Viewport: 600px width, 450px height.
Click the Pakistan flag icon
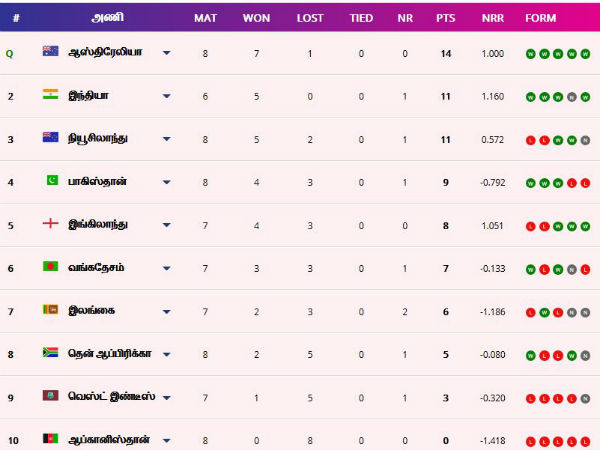pos(50,181)
